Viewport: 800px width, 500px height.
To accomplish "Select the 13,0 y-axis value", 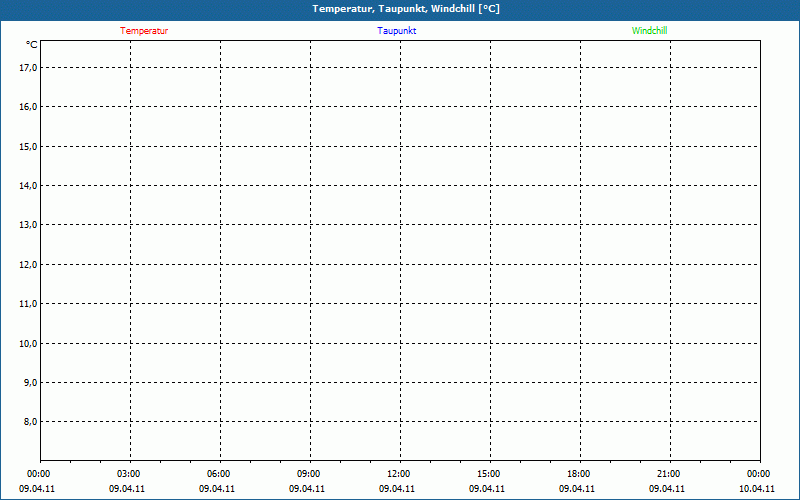I will pos(28,225).
